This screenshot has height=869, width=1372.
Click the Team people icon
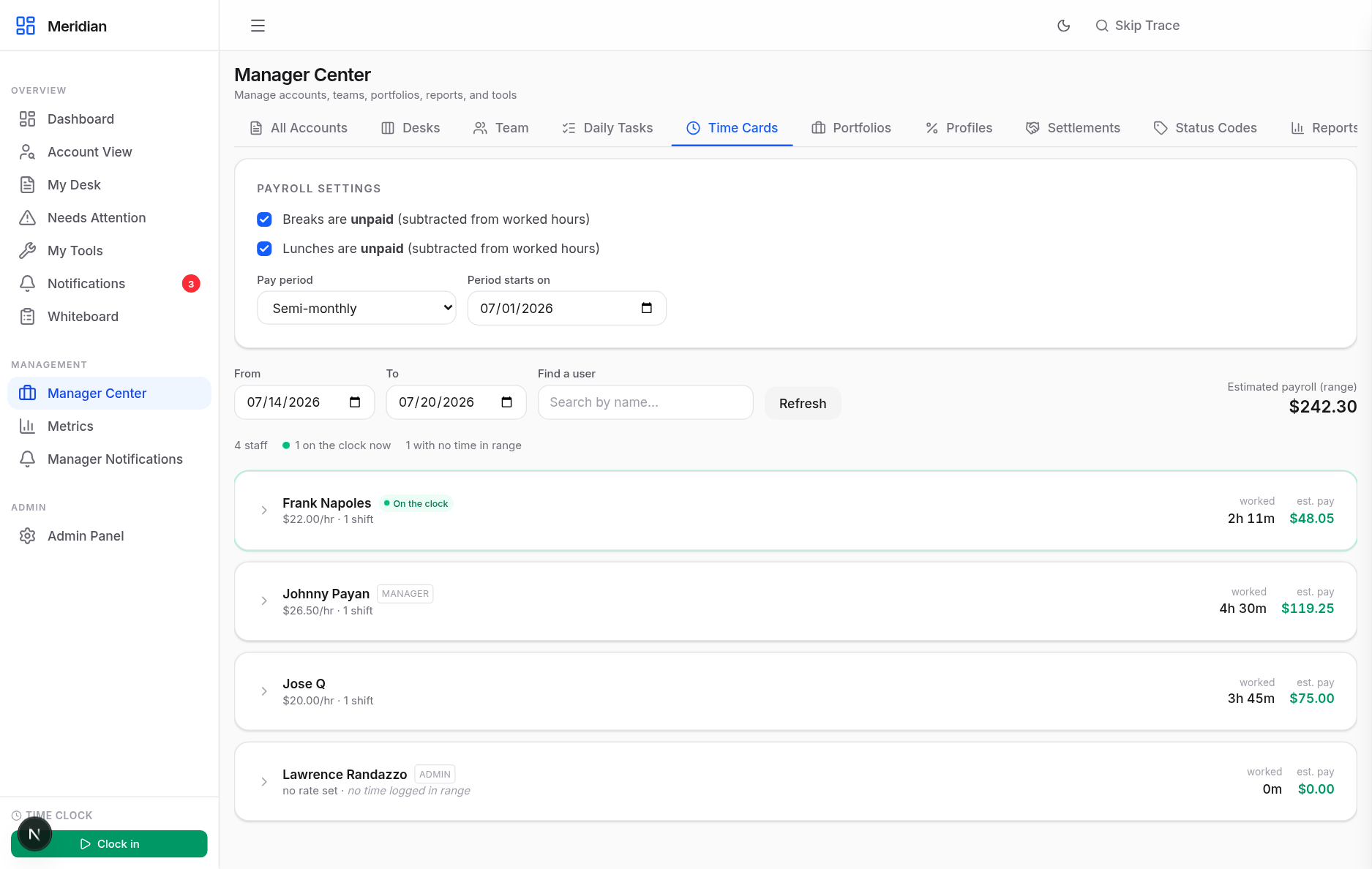click(x=480, y=128)
